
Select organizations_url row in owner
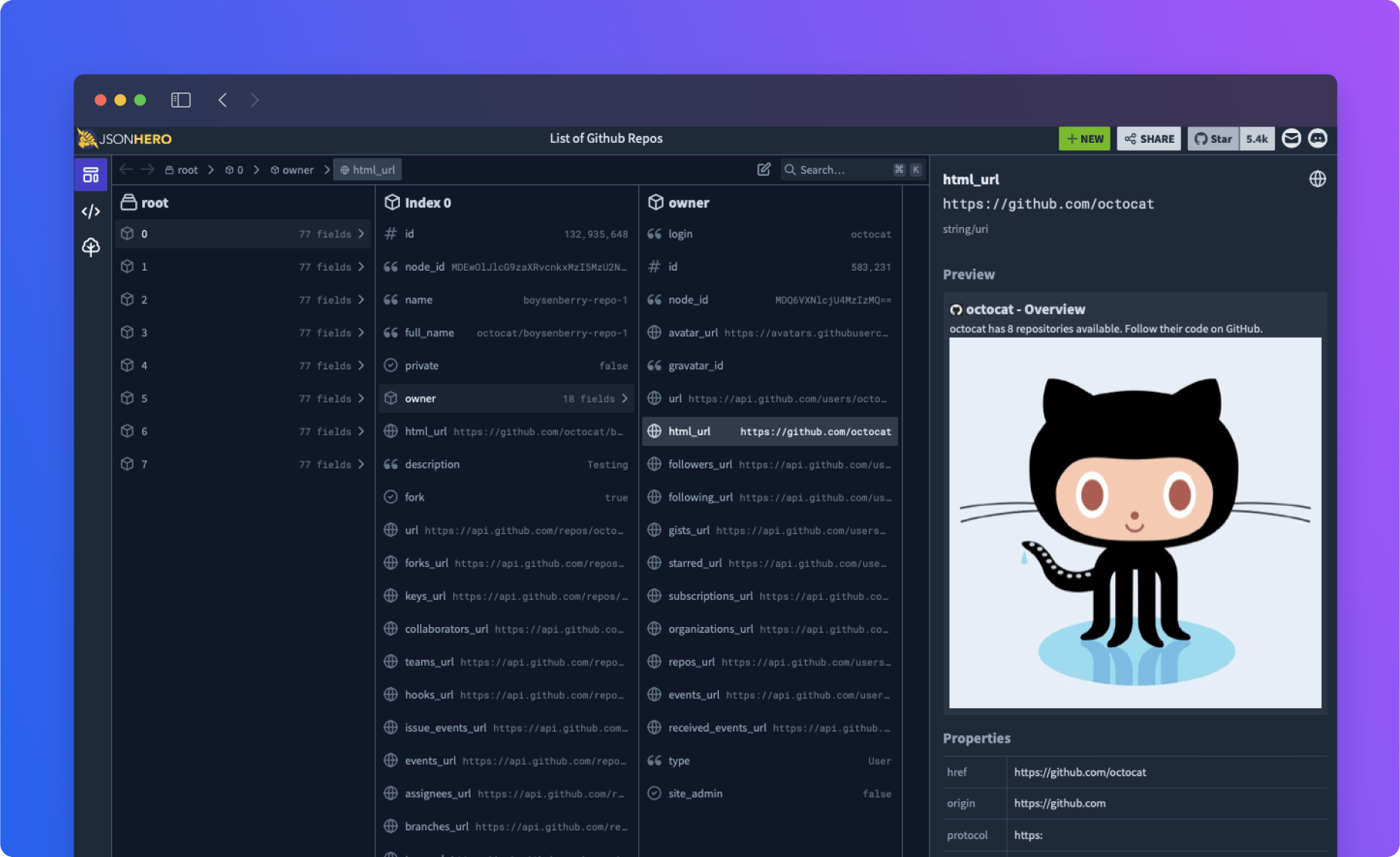[x=770, y=629]
